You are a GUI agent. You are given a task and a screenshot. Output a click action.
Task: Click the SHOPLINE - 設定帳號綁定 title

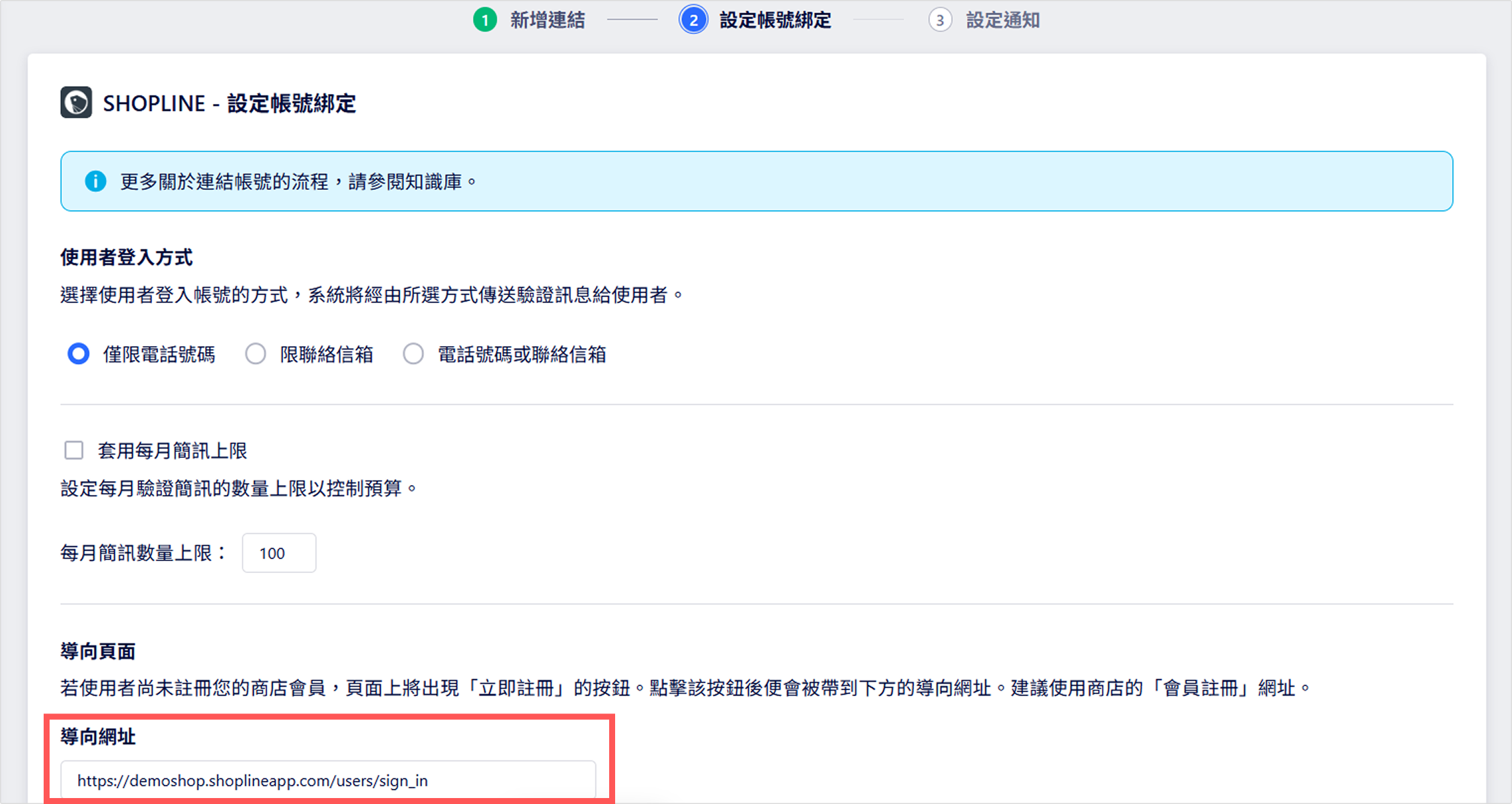tap(230, 103)
